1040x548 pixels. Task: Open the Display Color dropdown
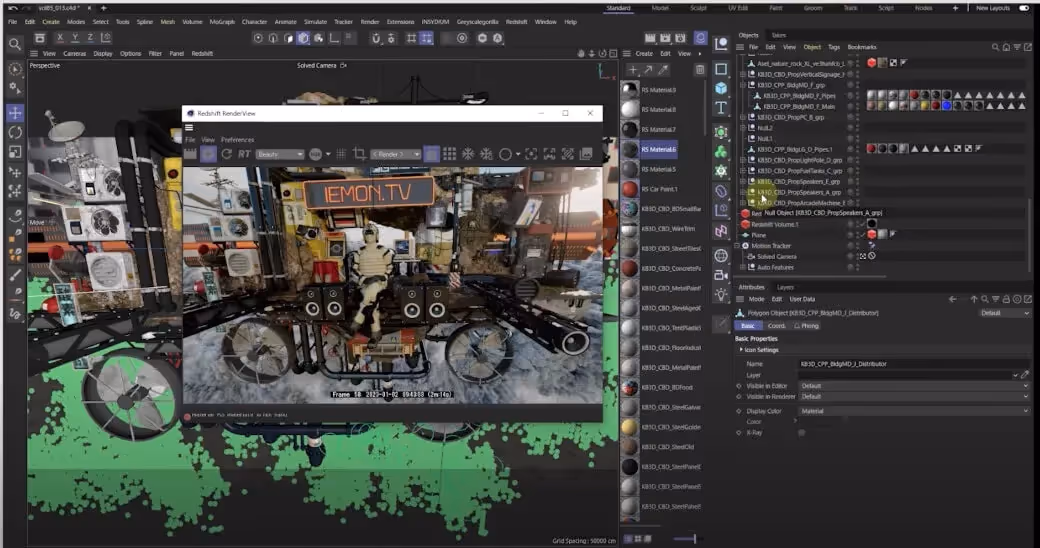914,411
